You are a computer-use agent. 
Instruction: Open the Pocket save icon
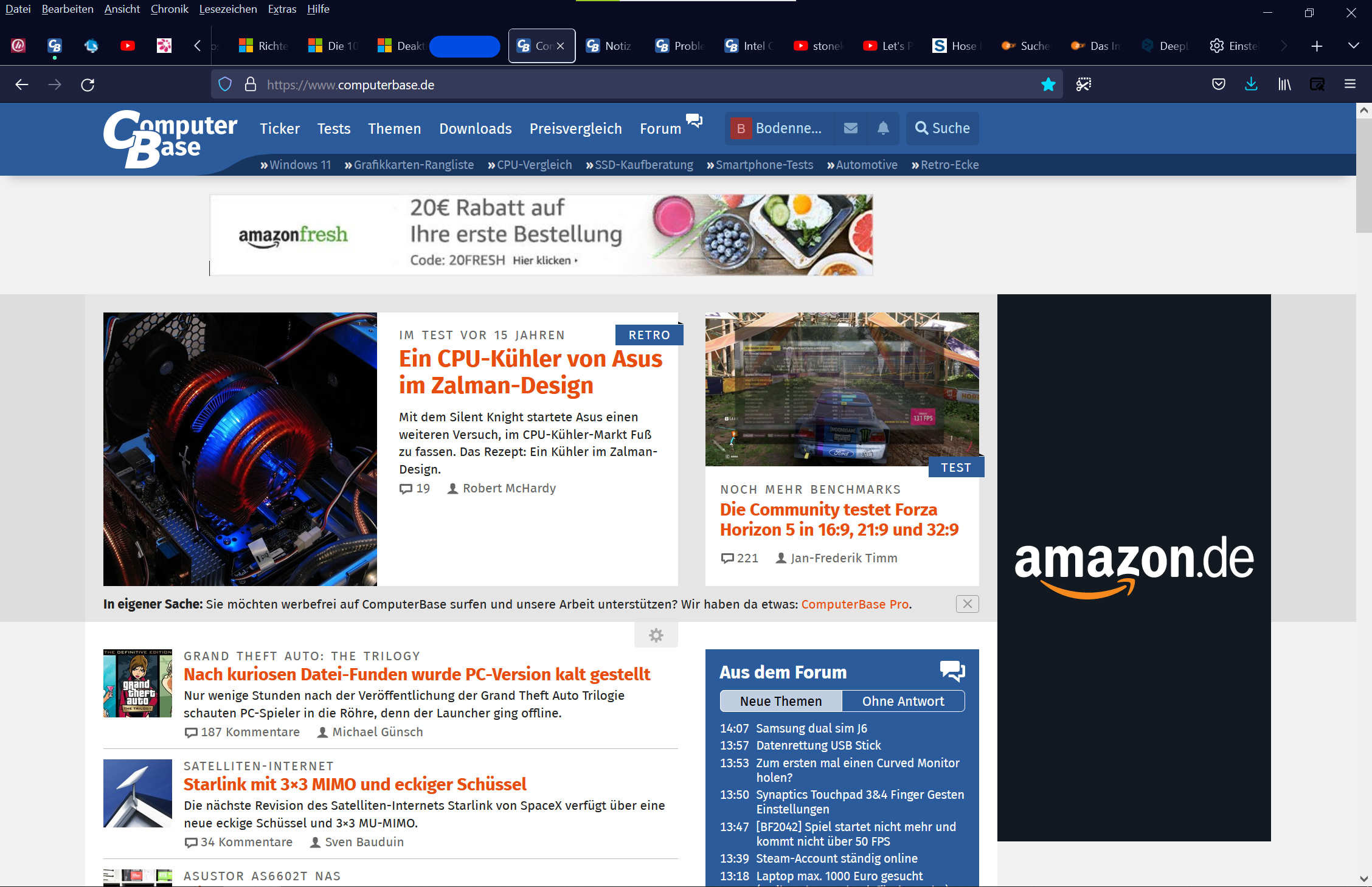click(1218, 85)
